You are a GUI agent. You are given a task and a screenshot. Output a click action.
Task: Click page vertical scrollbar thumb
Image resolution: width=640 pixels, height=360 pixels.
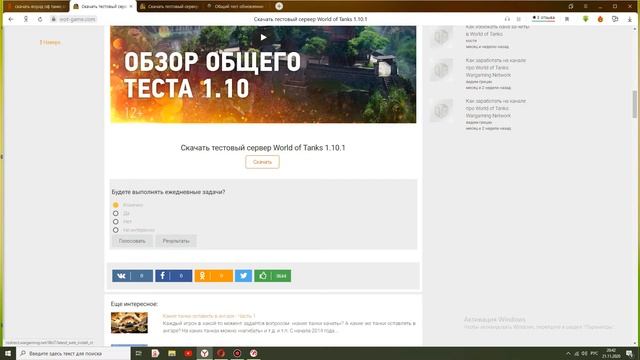635,104
